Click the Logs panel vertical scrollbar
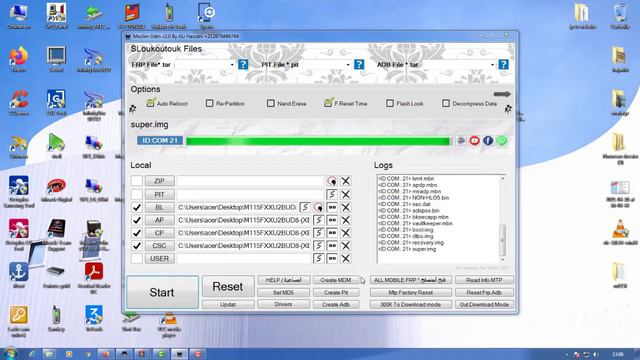 coord(502,219)
